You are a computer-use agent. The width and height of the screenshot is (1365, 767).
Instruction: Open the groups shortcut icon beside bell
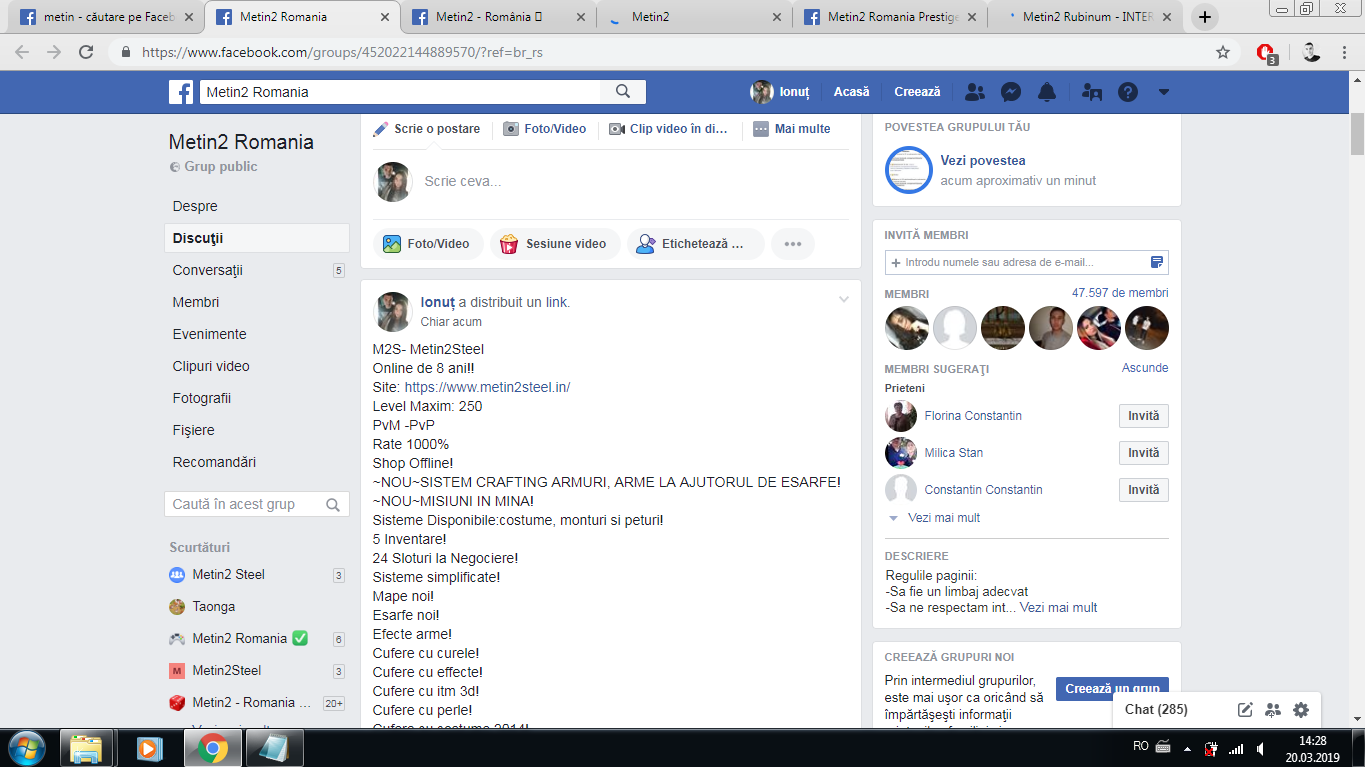click(1092, 92)
